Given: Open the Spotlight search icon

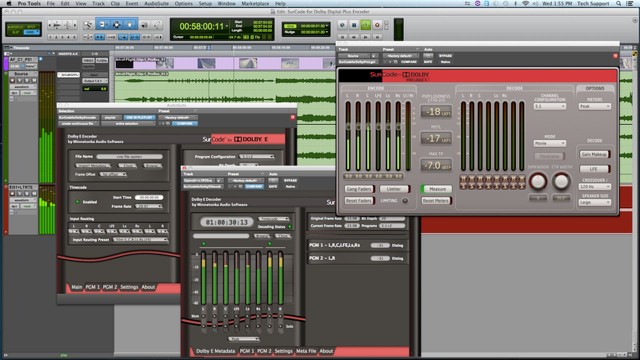Looking at the screenshot, I should (619, 3).
